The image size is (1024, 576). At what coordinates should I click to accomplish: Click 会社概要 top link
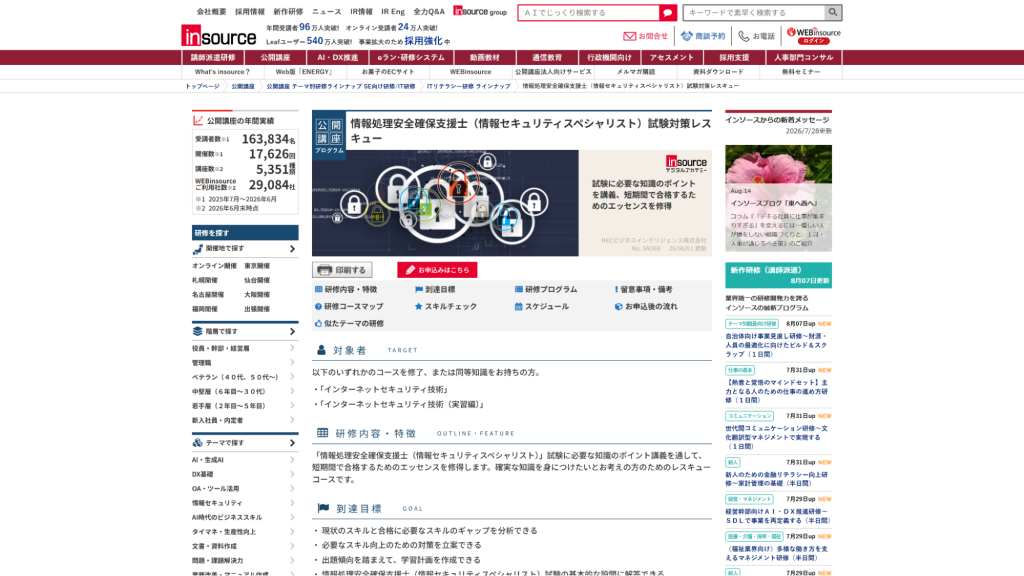click(x=212, y=12)
